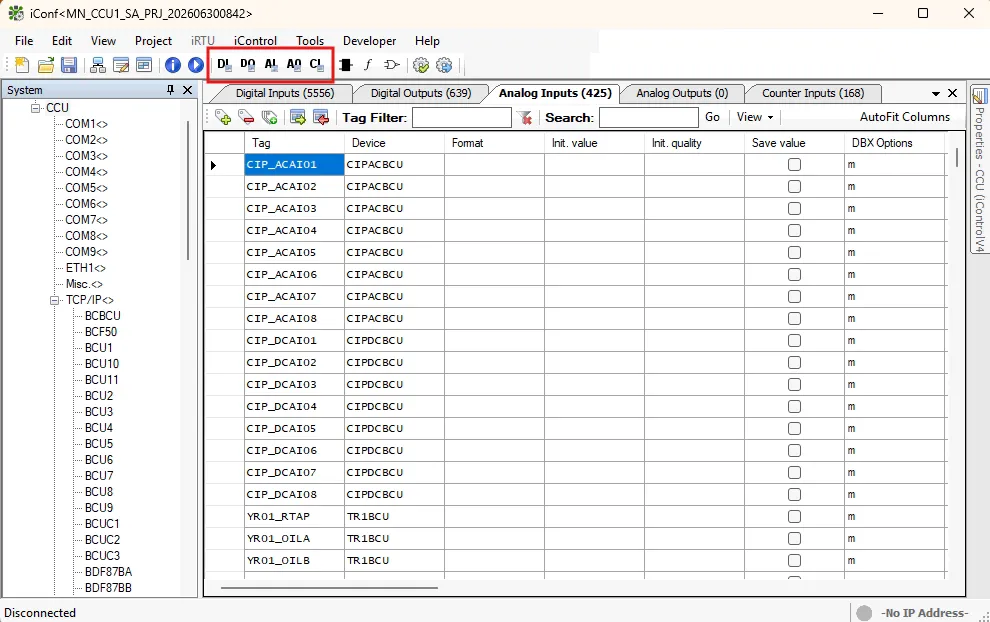990x622 pixels.
Task: Click the blue information icon
Action: click(172, 65)
